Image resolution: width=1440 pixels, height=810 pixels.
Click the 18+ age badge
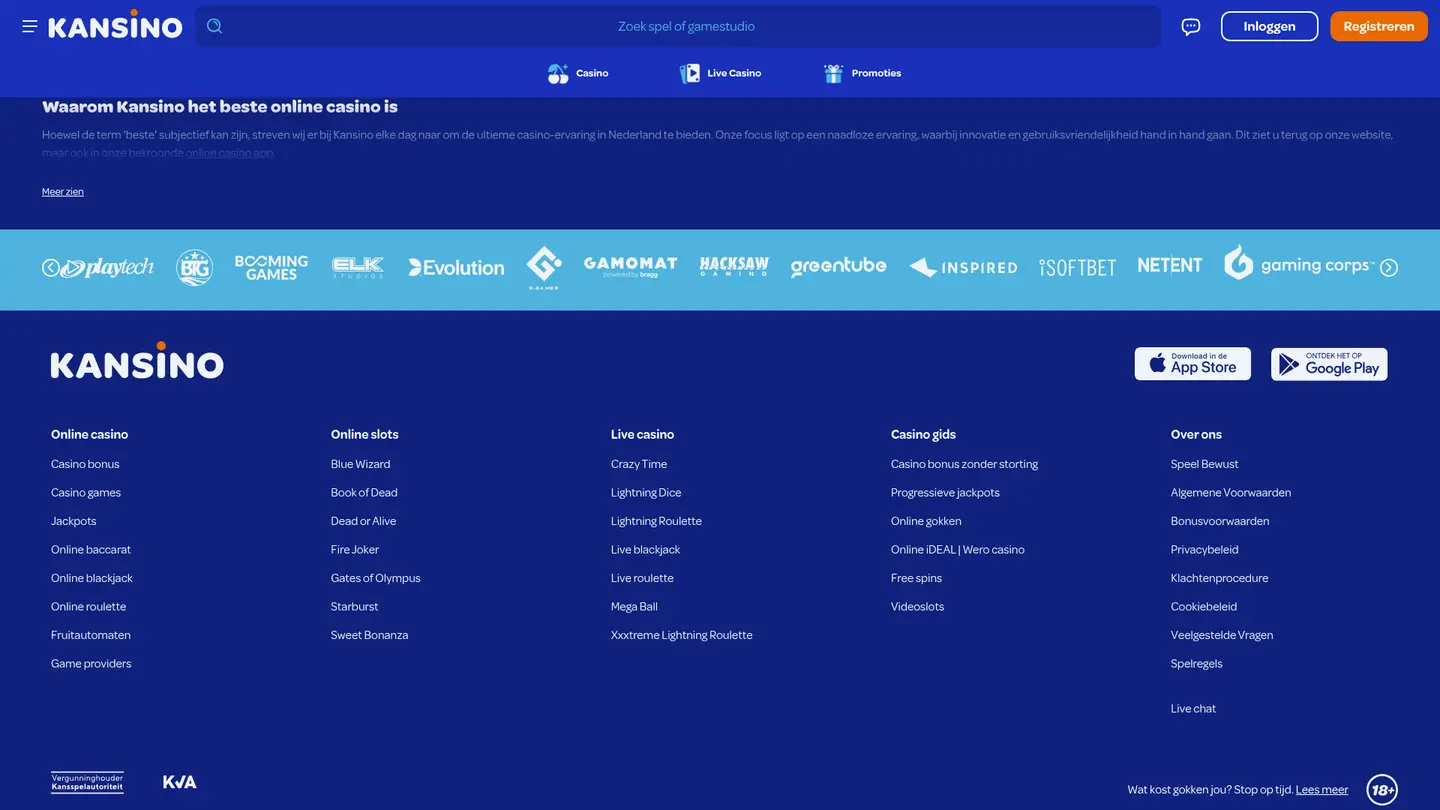[x=1382, y=790]
